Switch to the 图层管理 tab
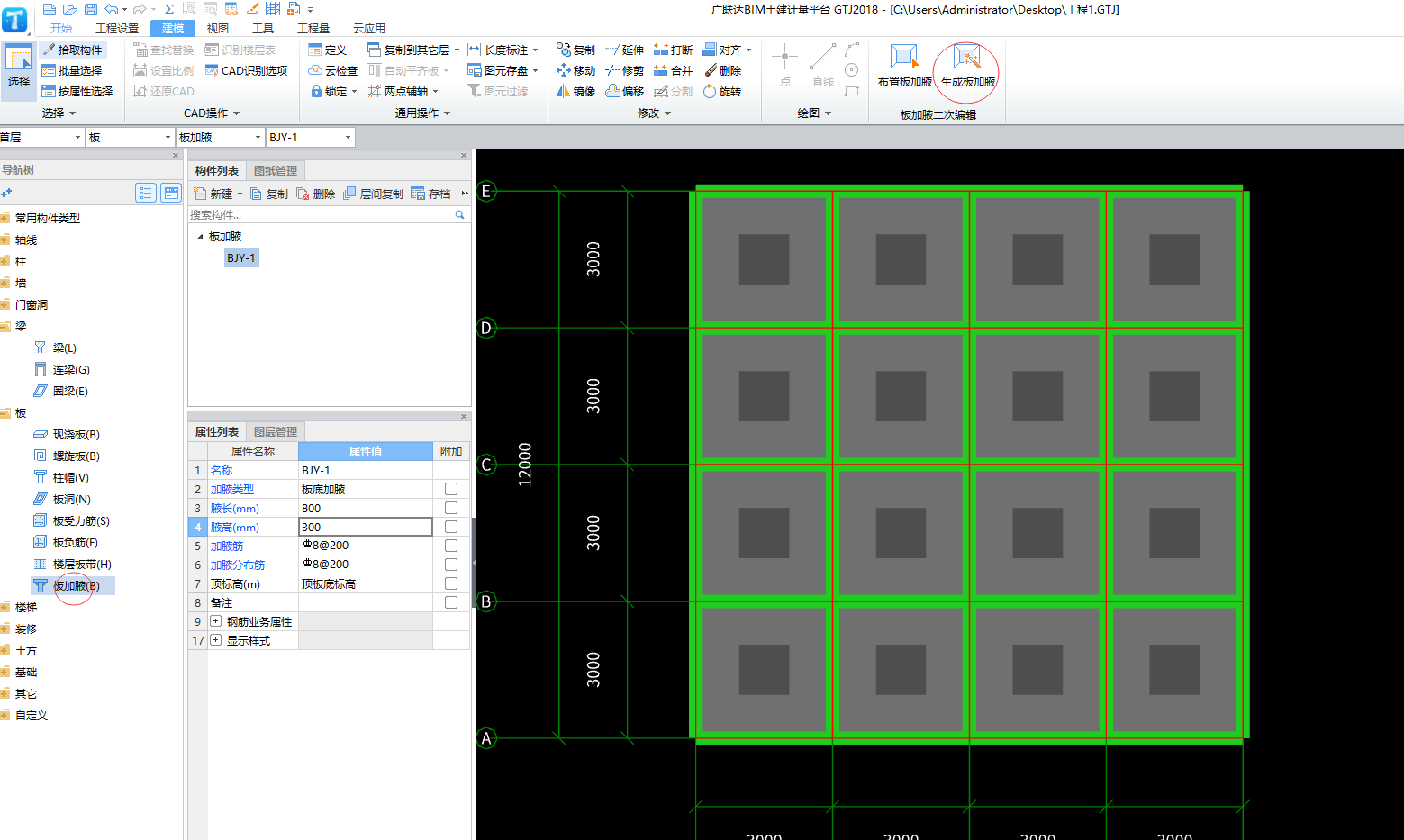 pos(276,431)
